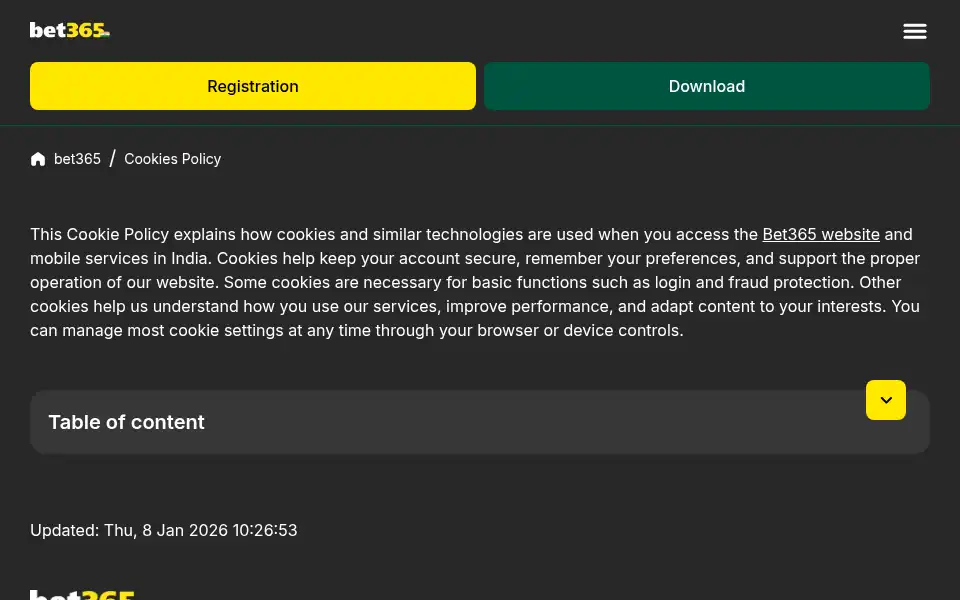The image size is (960, 600).
Task: Open the hamburger menu icon
Action: 915,31
